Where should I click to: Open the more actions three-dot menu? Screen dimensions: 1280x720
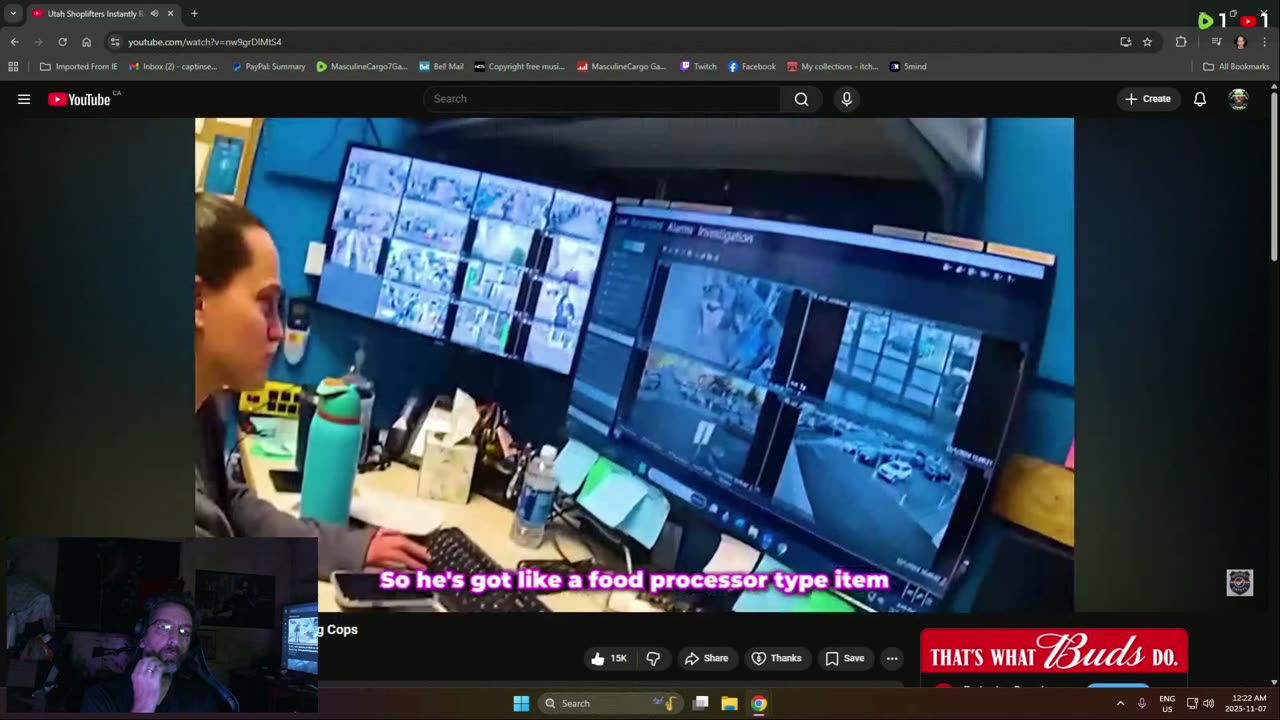[892, 658]
